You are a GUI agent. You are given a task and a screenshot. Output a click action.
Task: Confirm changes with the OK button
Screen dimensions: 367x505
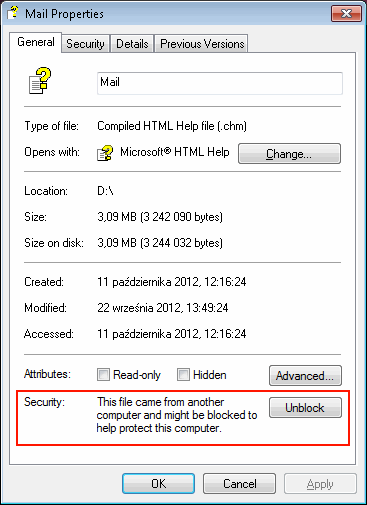[x=158, y=483]
